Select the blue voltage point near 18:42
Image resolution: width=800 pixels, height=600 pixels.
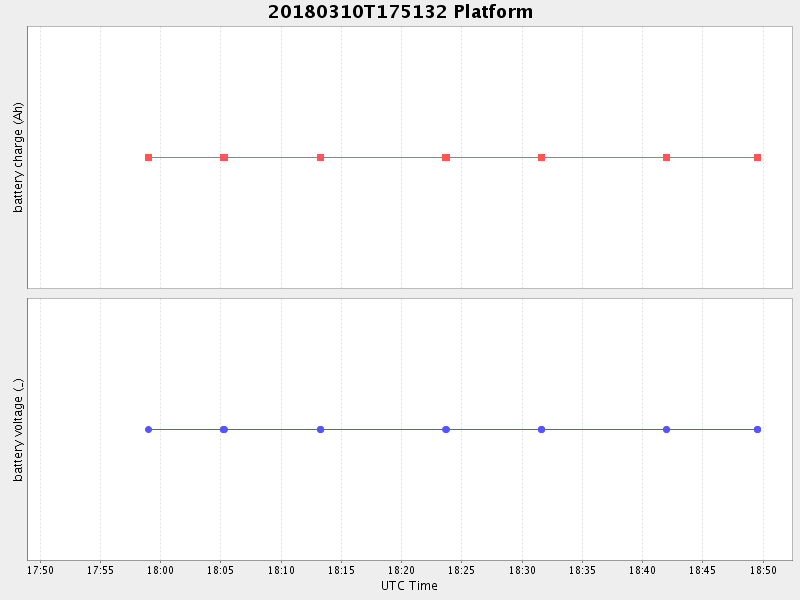point(666,430)
